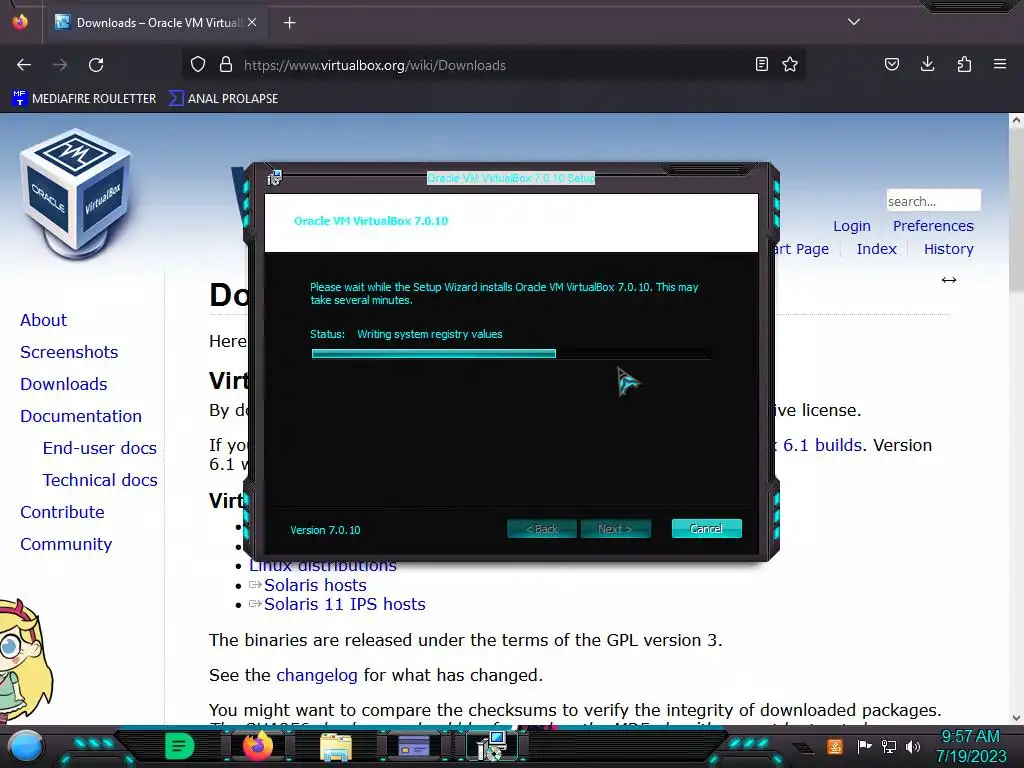Click the browser forward arrow
The height and width of the screenshot is (768, 1024).
coord(60,65)
